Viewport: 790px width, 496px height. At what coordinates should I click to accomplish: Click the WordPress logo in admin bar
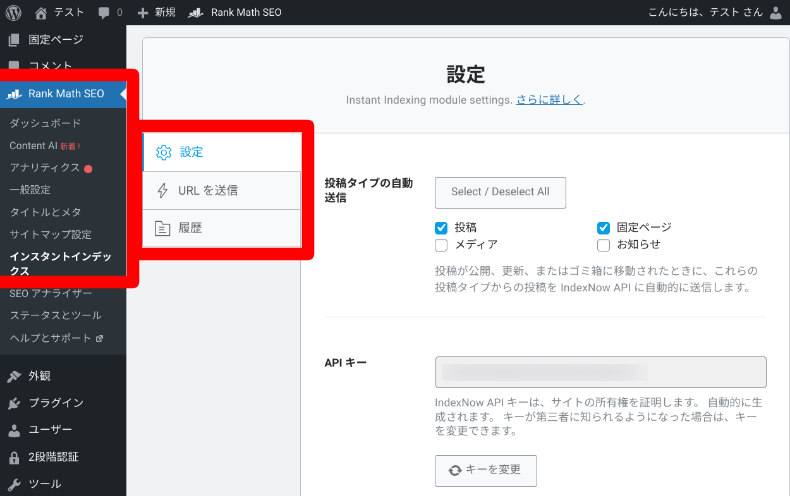click(x=13, y=13)
